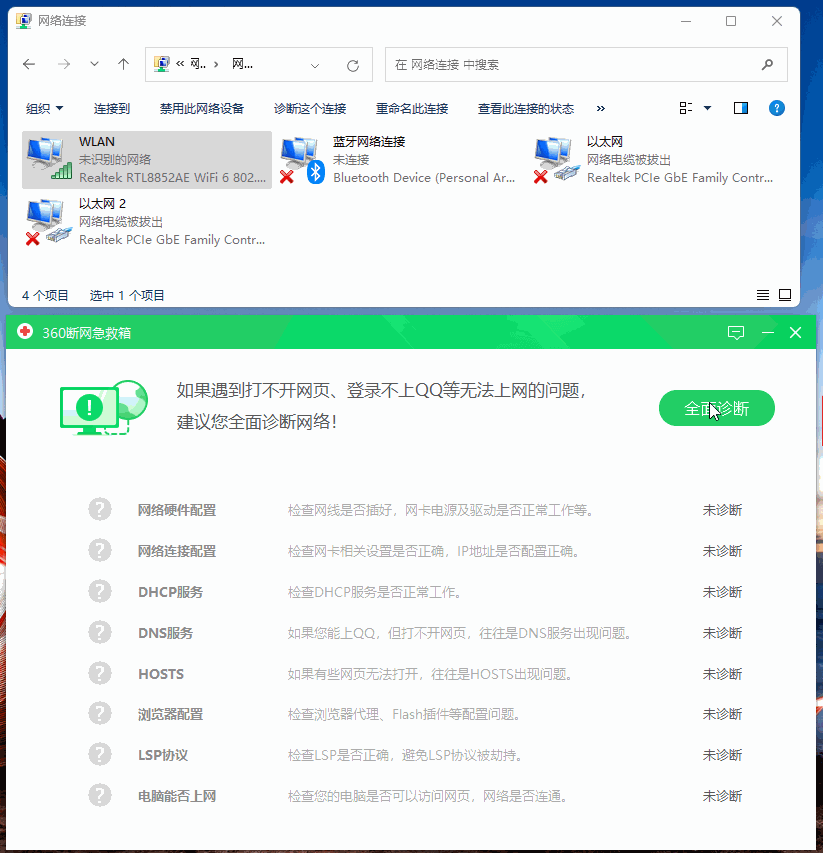Click the status icon for 网络连接配置
Image resolution: width=823 pixels, height=853 pixels.
100,551
